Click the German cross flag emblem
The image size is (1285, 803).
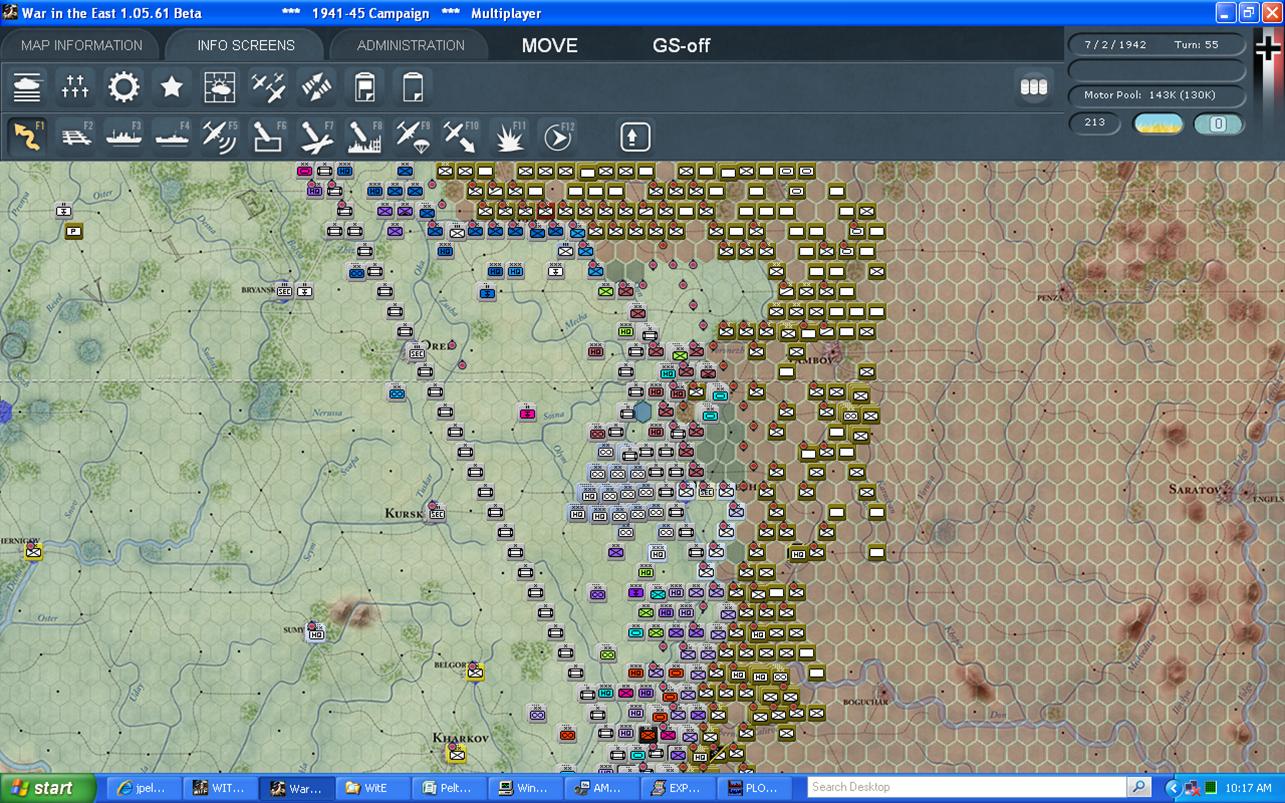point(1267,49)
